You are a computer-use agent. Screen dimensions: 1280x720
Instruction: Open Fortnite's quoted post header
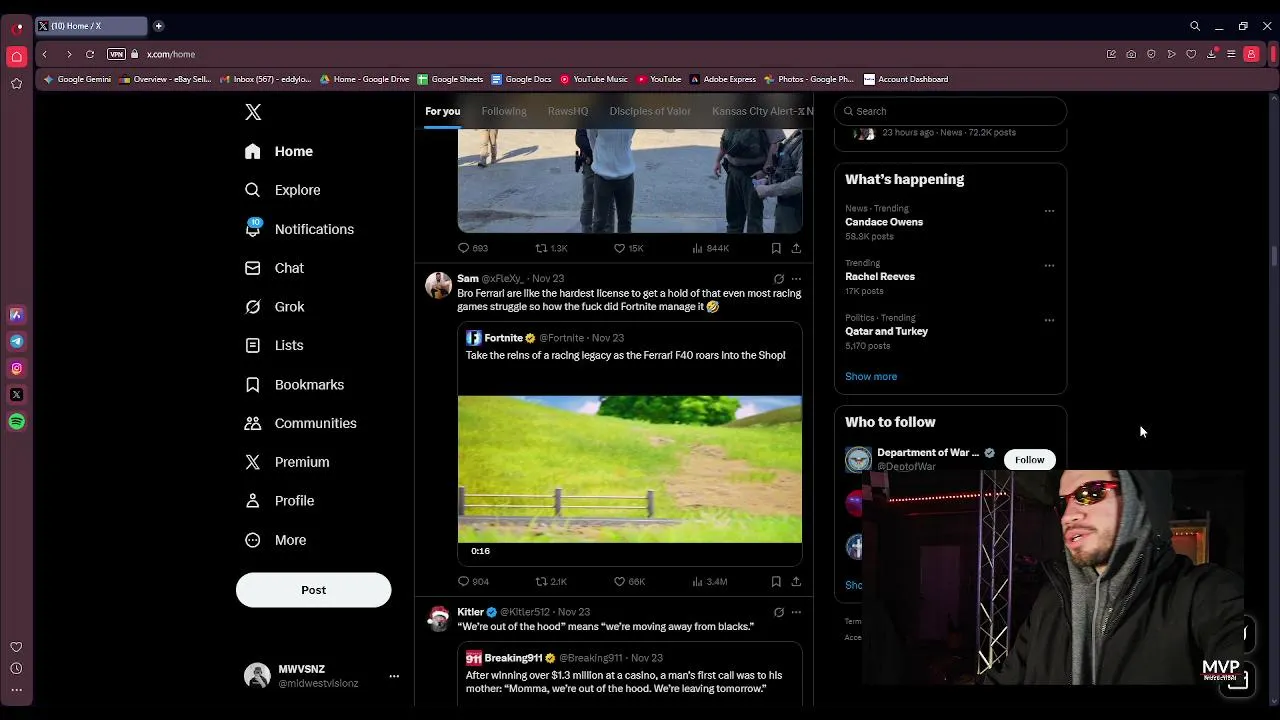click(x=545, y=338)
